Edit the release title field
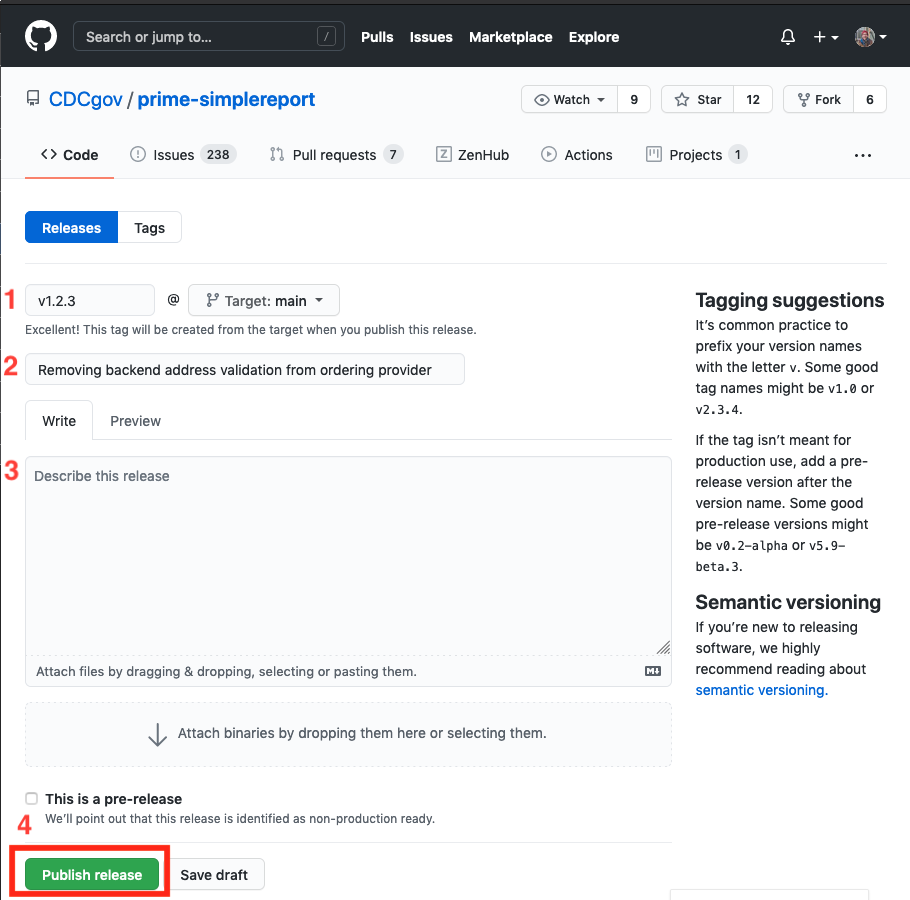 click(x=245, y=370)
